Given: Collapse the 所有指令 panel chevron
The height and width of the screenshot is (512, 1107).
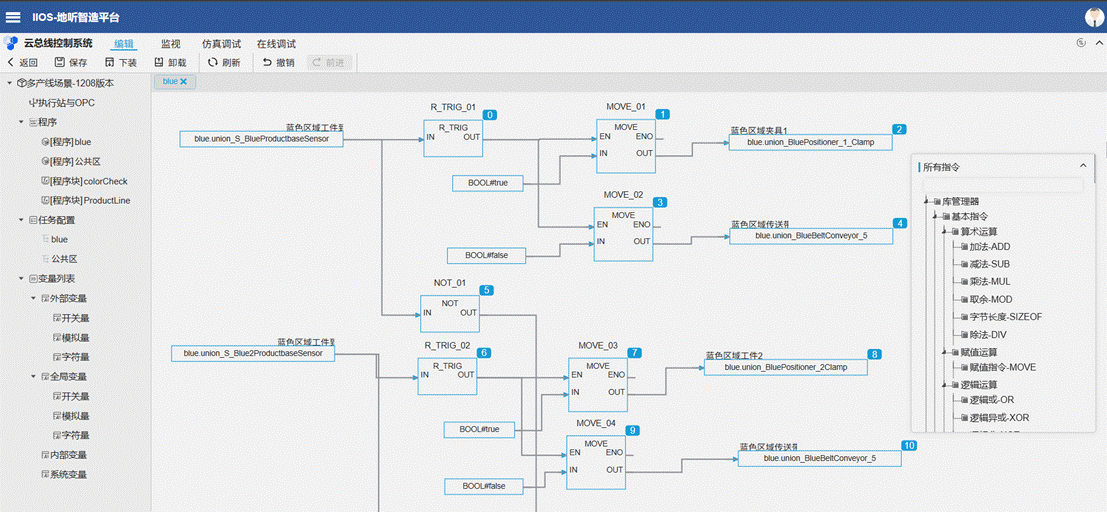Looking at the screenshot, I should (1082, 166).
